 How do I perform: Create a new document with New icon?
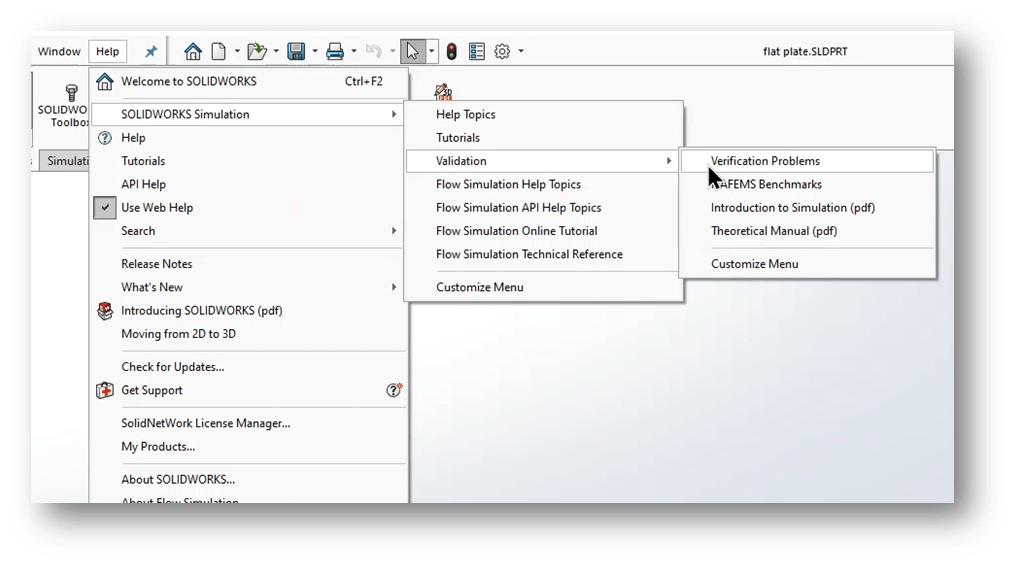(219, 51)
